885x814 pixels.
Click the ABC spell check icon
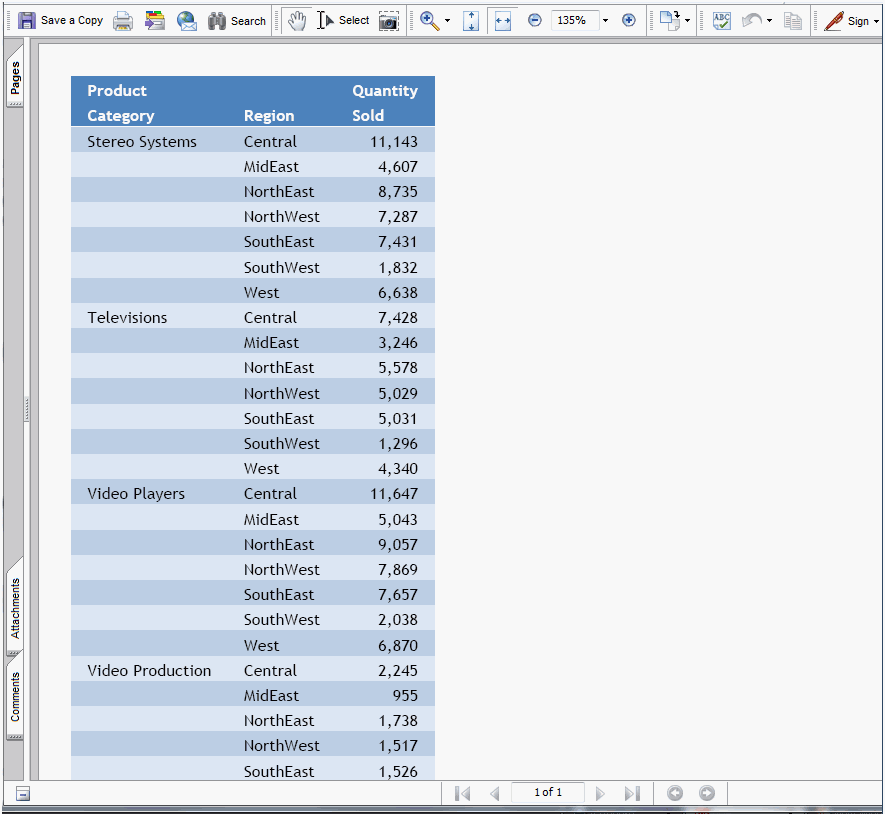coord(721,21)
